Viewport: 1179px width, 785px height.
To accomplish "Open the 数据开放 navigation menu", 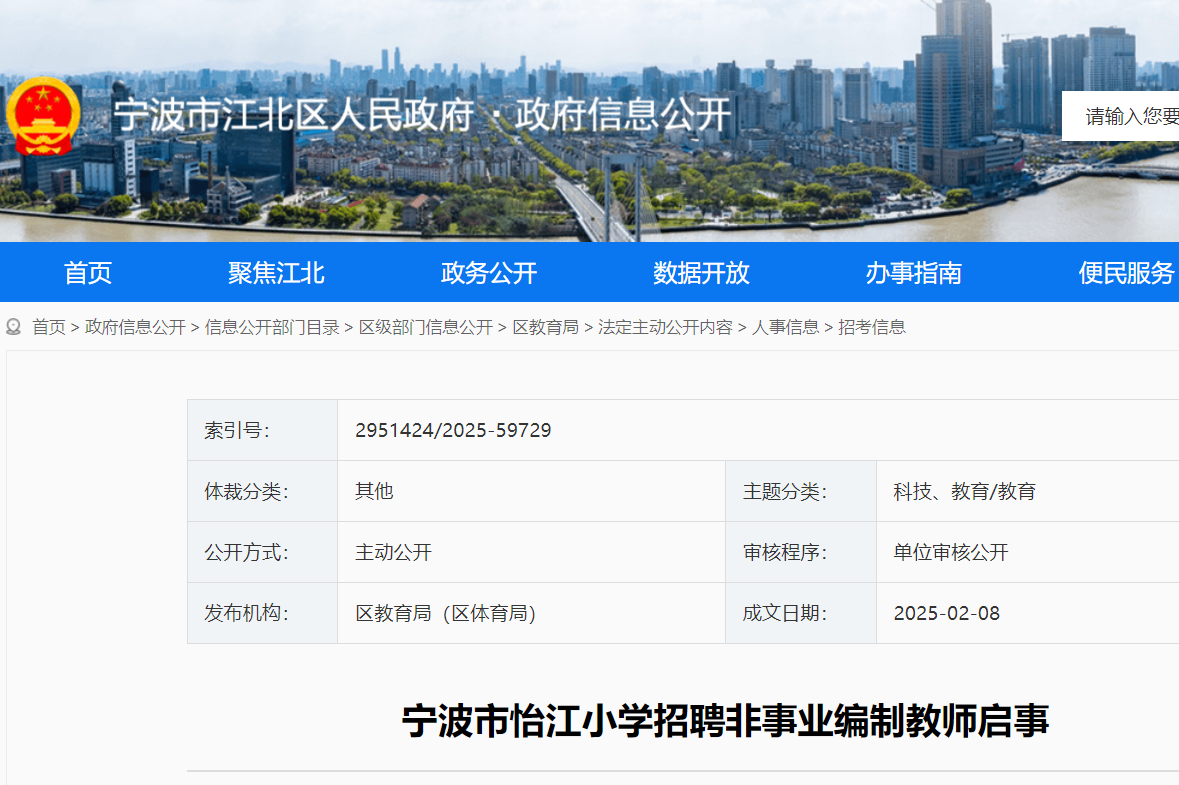I will click(701, 273).
